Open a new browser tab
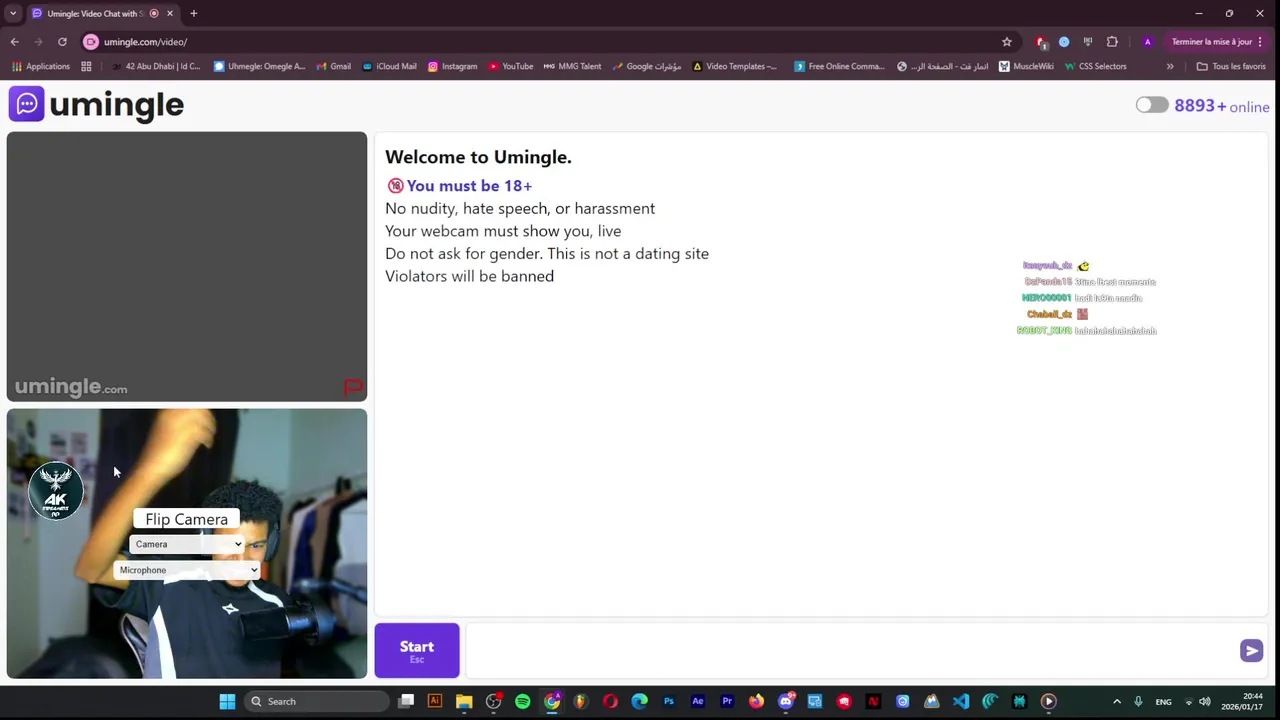This screenshot has width=1280, height=720. (193, 13)
